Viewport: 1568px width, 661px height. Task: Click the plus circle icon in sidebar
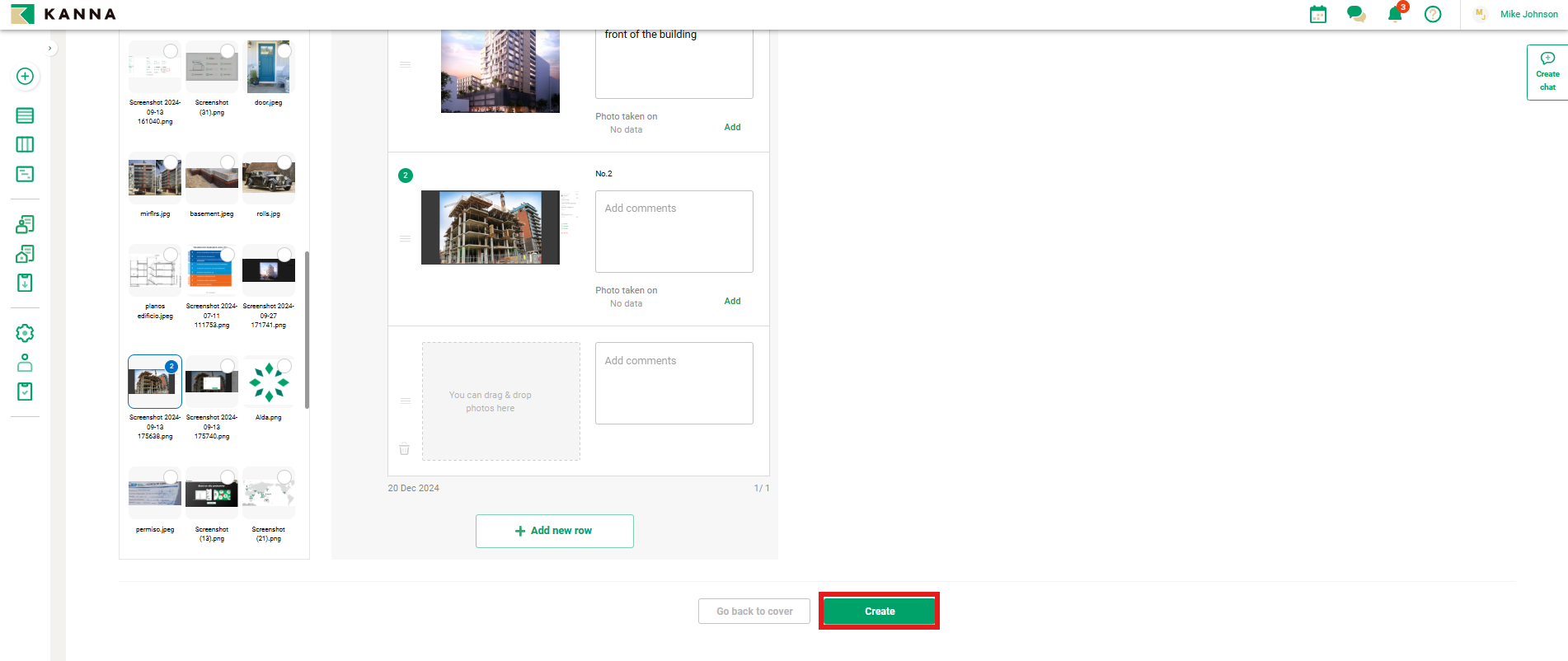click(25, 77)
